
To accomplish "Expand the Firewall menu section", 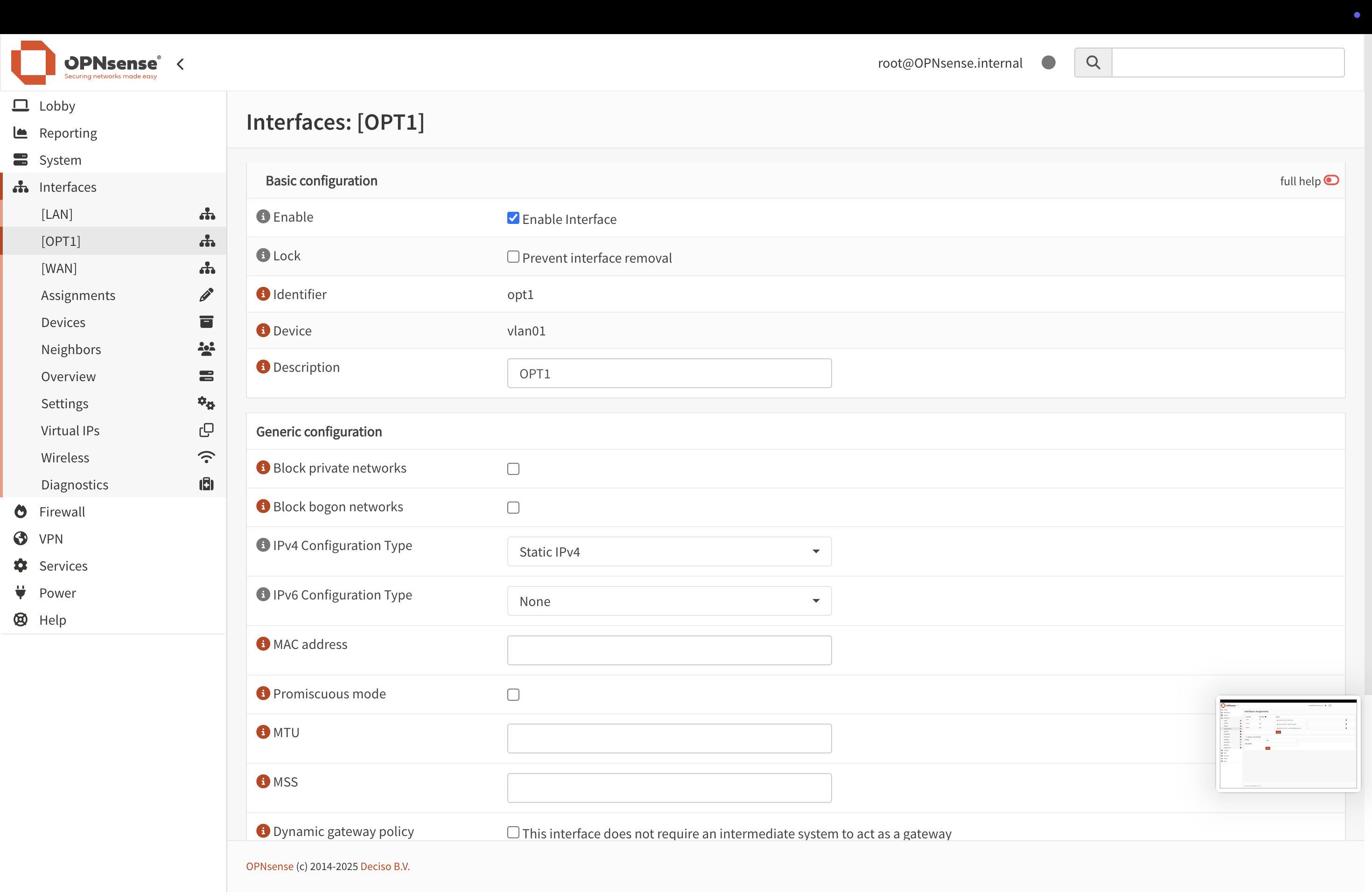I will (62, 512).
